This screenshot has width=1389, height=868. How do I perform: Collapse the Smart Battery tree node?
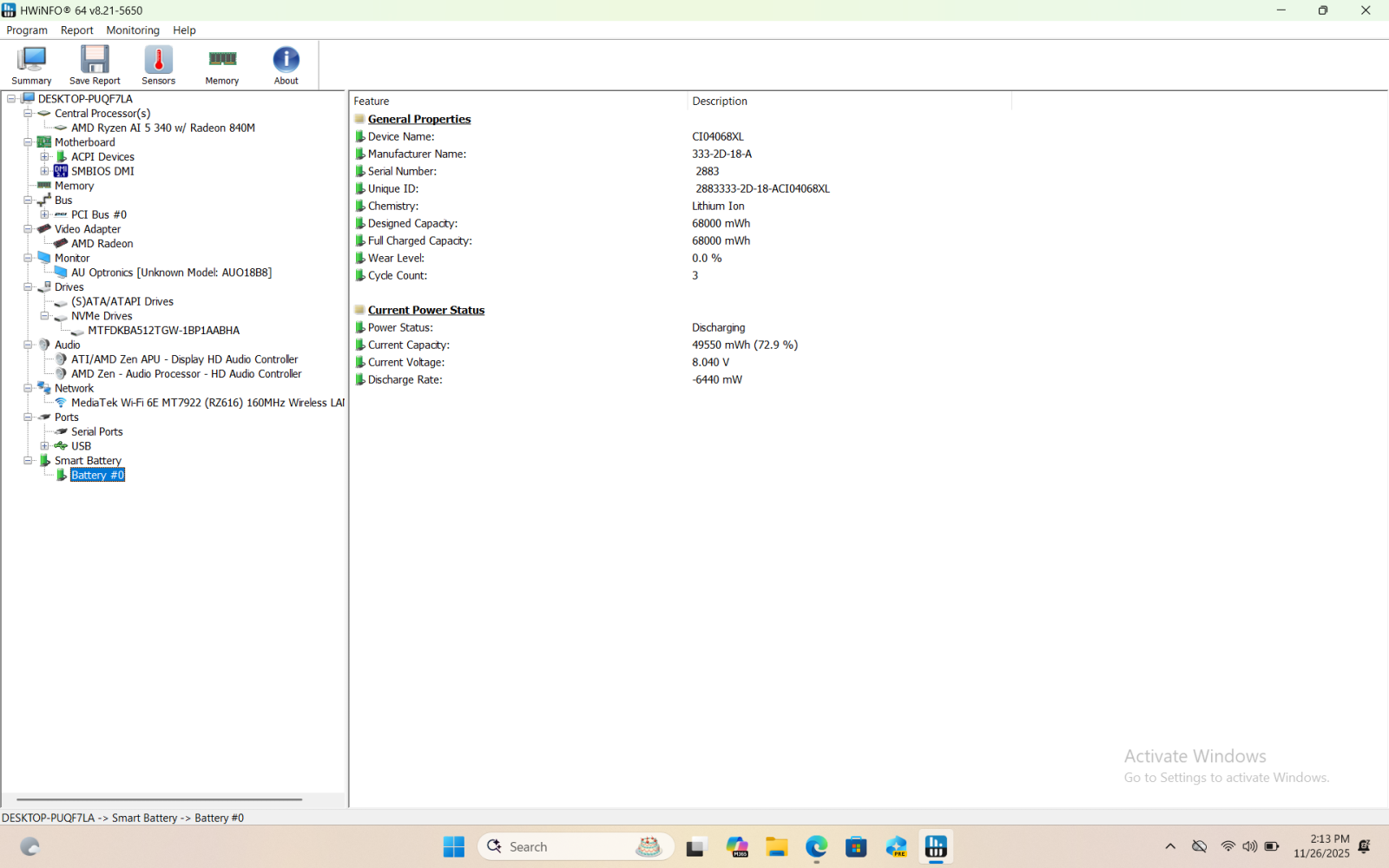tap(28, 461)
